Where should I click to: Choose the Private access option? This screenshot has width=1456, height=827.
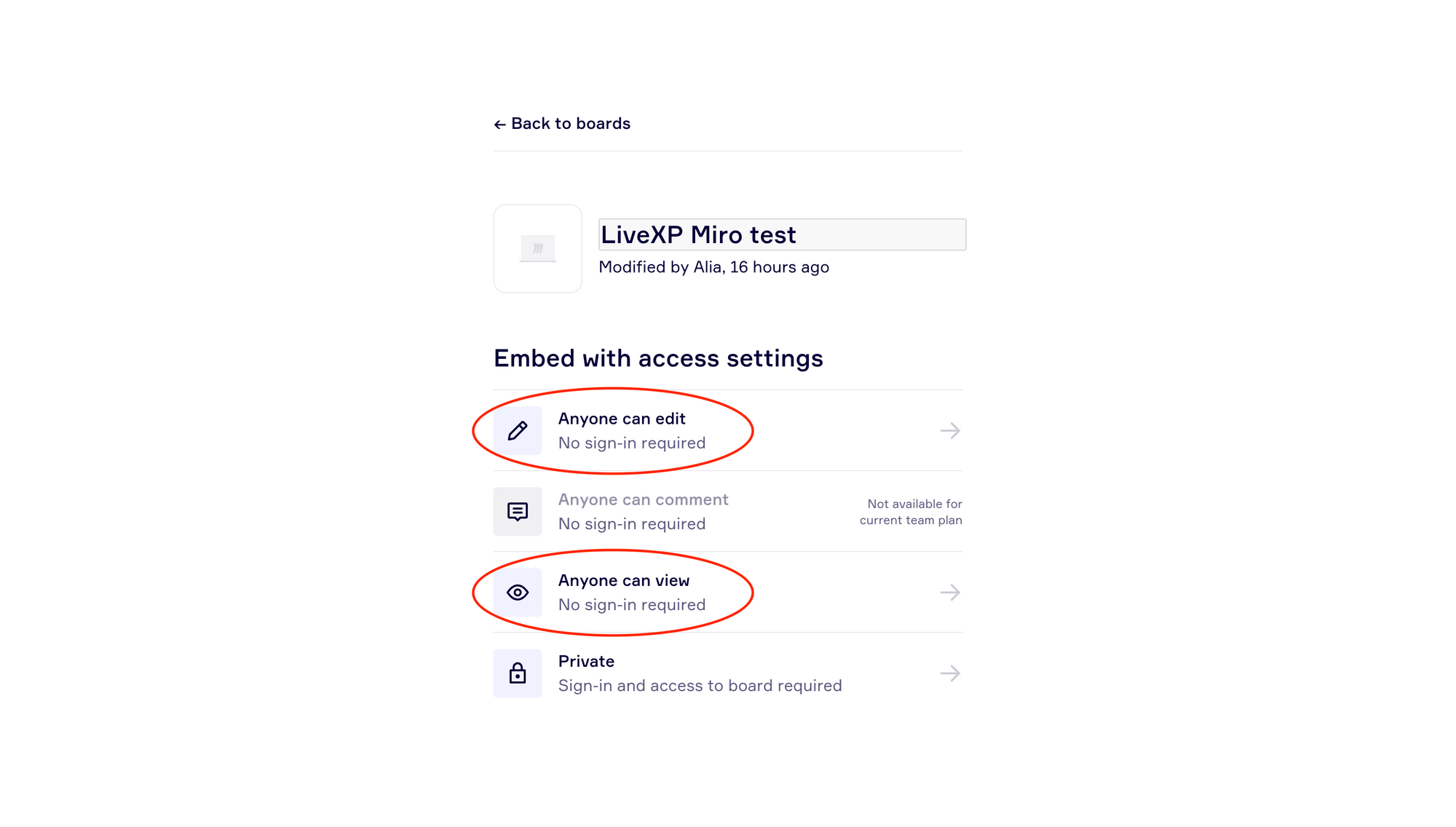(x=728, y=673)
